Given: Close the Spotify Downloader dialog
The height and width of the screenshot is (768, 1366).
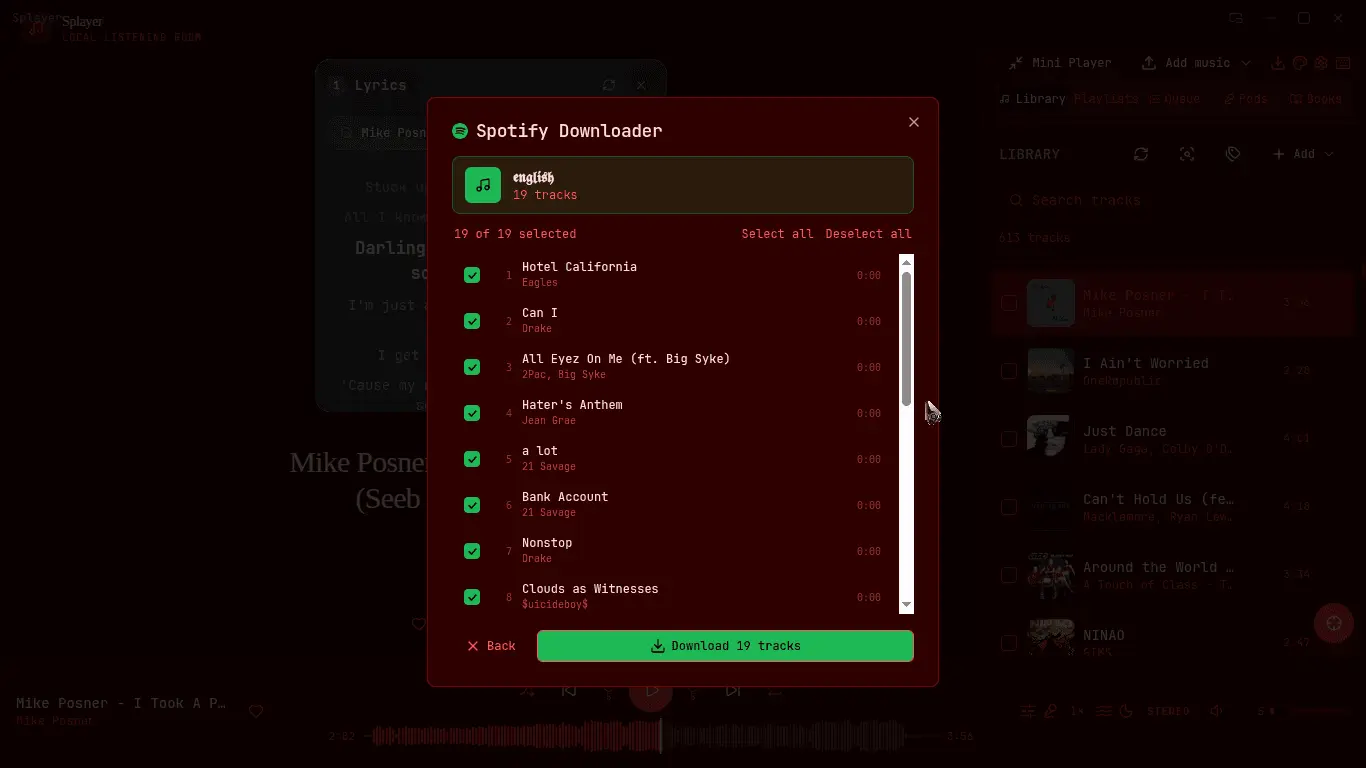Looking at the screenshot, I should pos(913,122).
